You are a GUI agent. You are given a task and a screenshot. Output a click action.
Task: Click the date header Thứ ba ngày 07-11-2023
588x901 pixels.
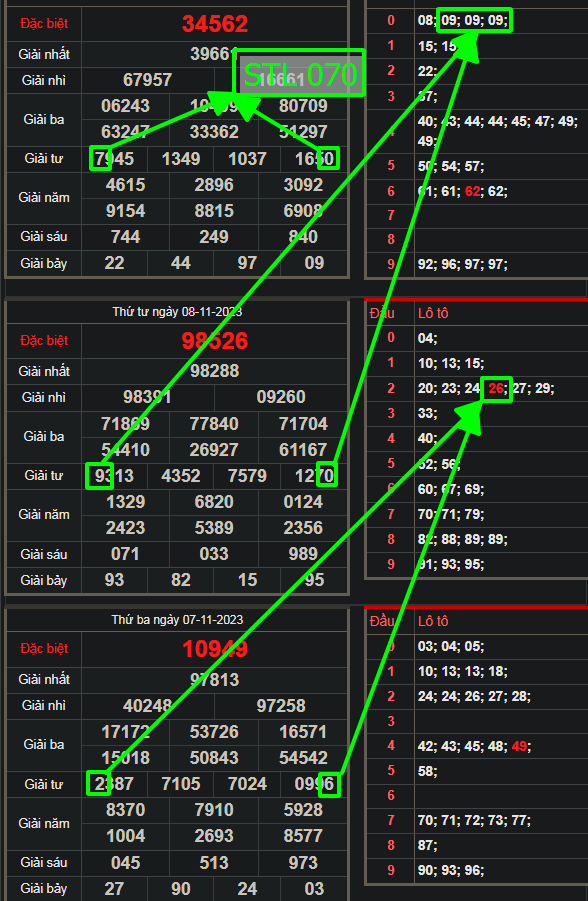(177, 620)
